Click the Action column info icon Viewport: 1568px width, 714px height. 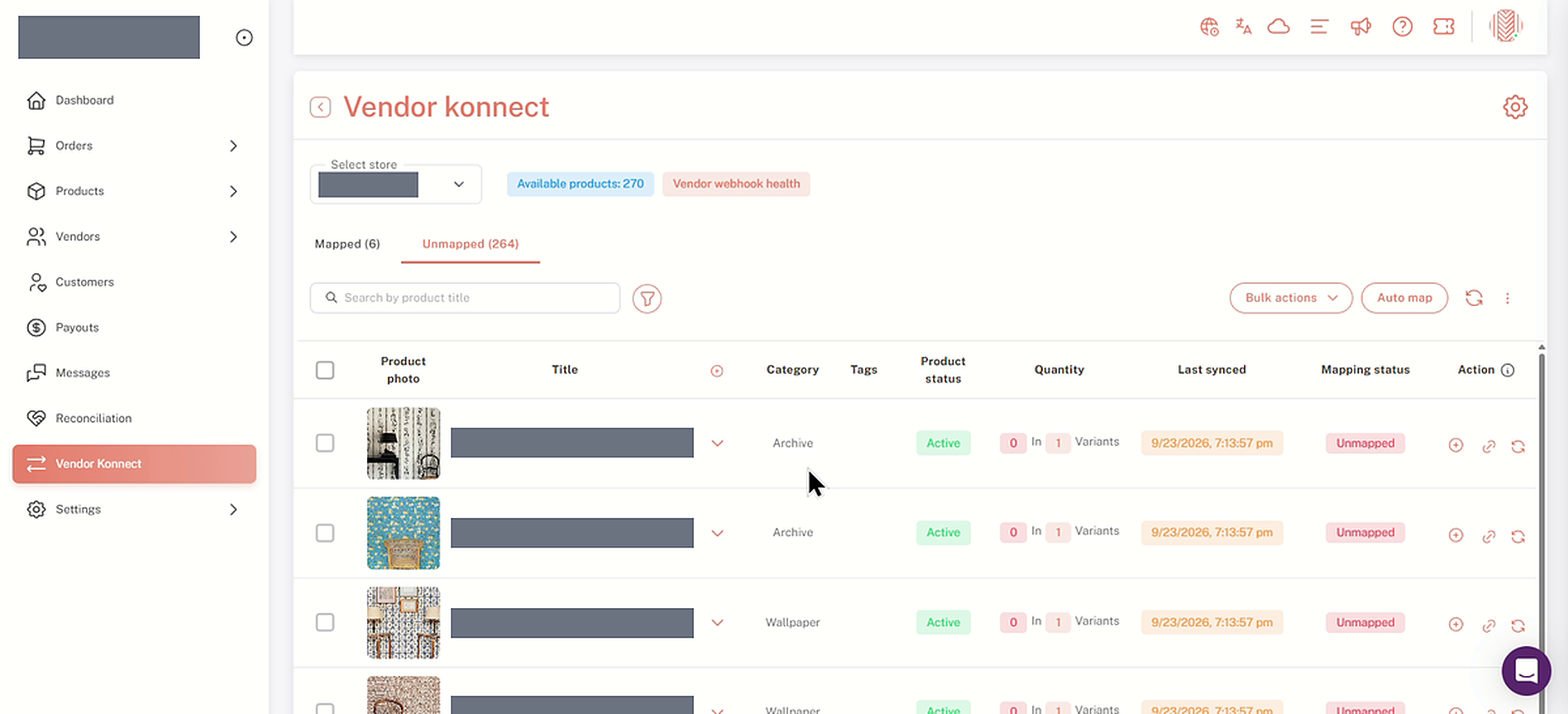point(1508,370)
